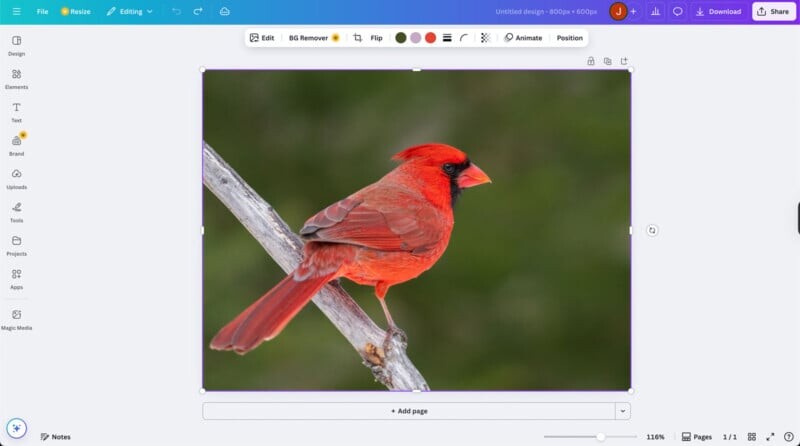Click the zoom slider handle
Image resolution: width=800 pixels, height=446 pixels.
pyautogui.click(x=600, y=437)
